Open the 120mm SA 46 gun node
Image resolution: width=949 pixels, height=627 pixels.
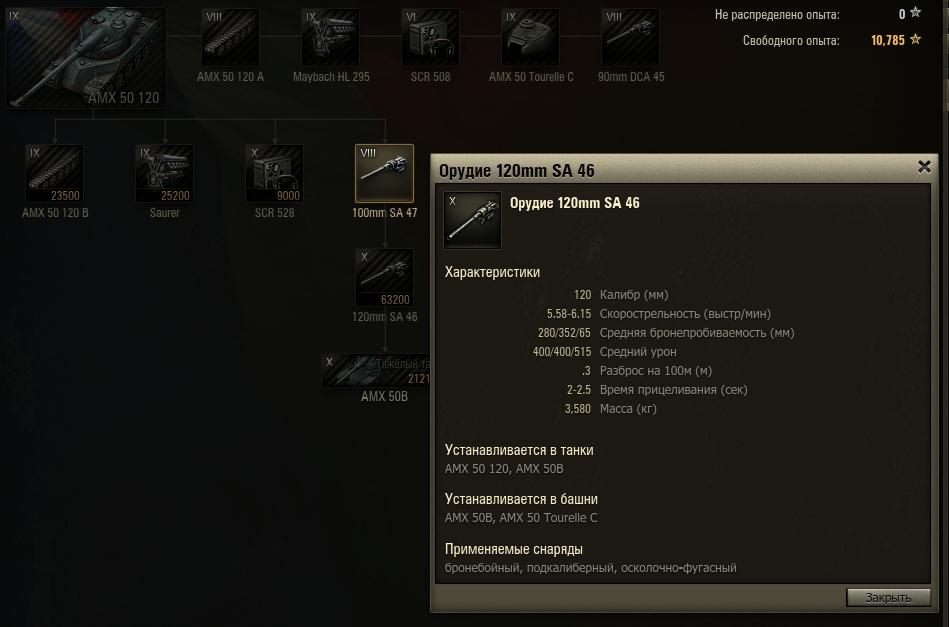tap(384, 277)
